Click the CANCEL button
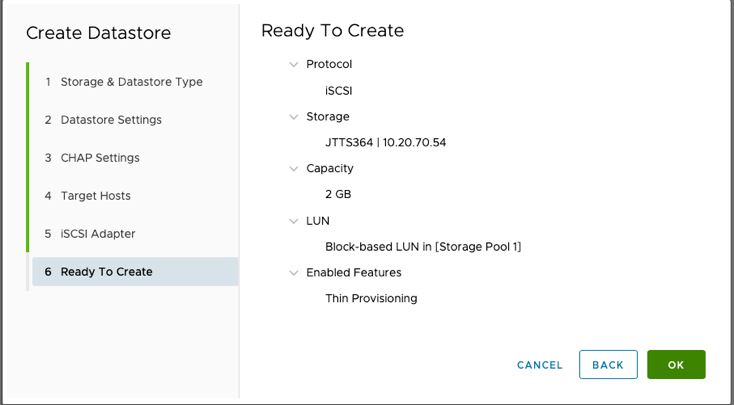This screenshot has width=734, height=405. click(540, 365)
